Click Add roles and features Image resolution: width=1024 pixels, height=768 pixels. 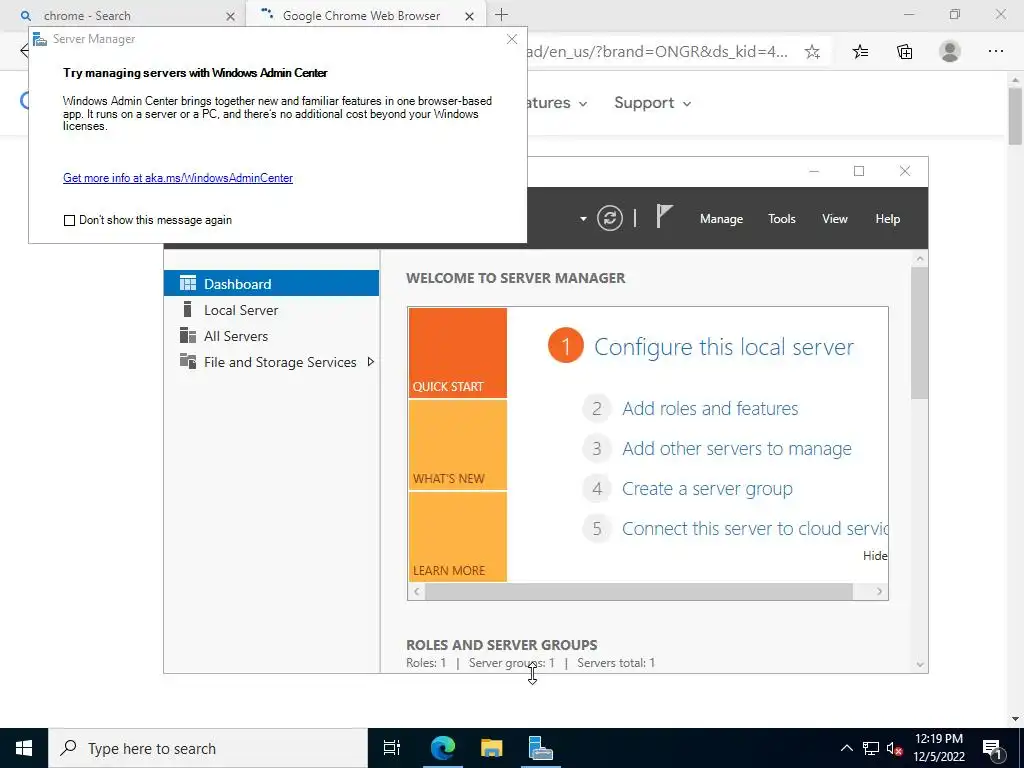[x=710, y=409]
